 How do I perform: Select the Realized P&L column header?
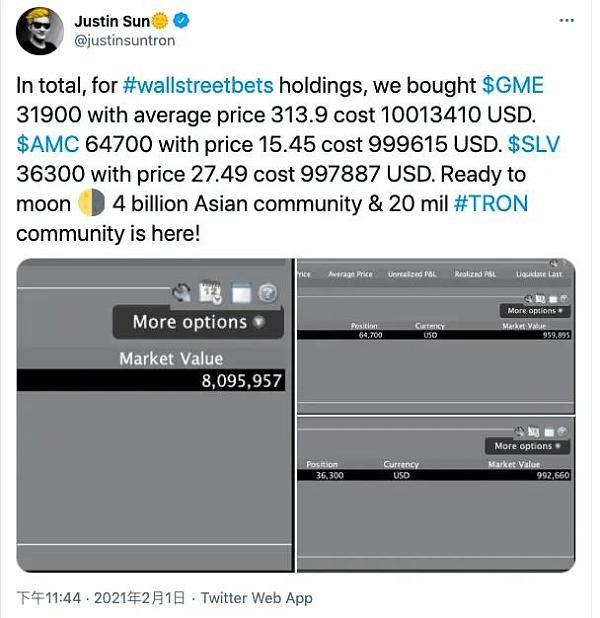pos(476,274)
